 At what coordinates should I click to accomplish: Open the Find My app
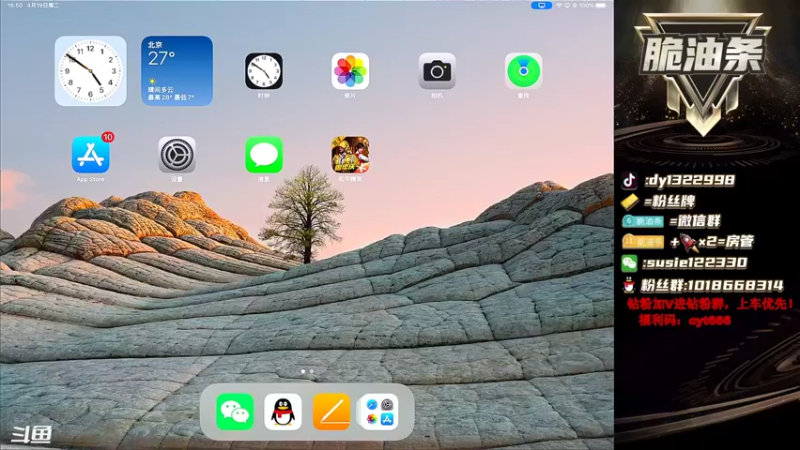(523, 71)
